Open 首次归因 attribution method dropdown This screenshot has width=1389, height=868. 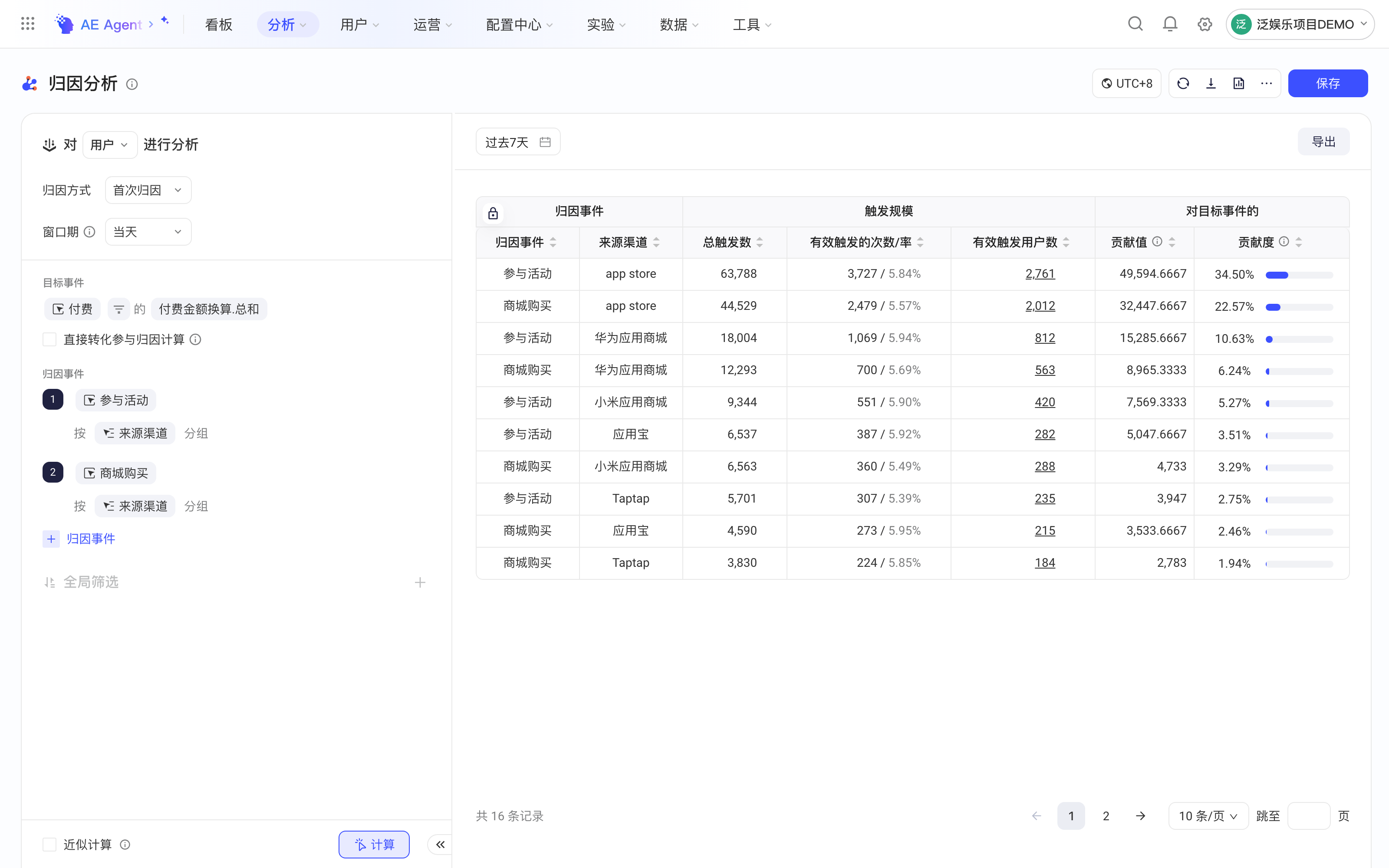(148, 190)
